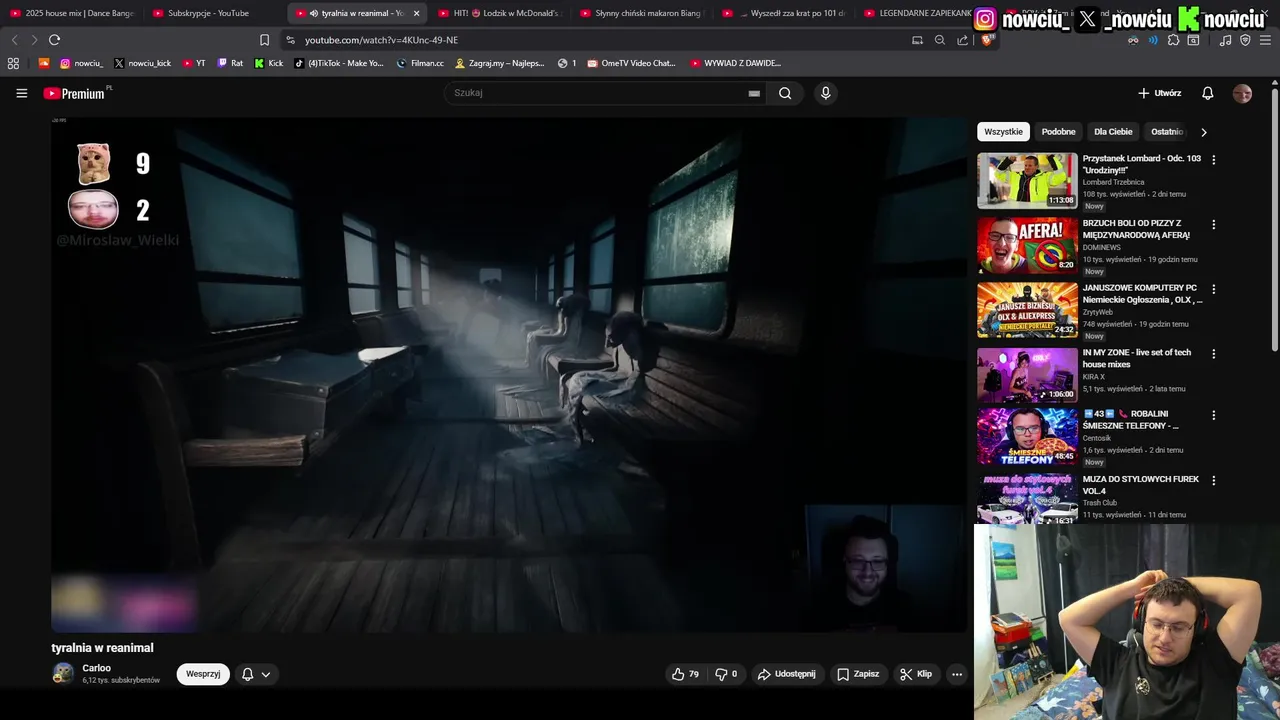1280x720 pixels.
Task: Show more filter chips with right arrow
Action: tap(1203, 132)
